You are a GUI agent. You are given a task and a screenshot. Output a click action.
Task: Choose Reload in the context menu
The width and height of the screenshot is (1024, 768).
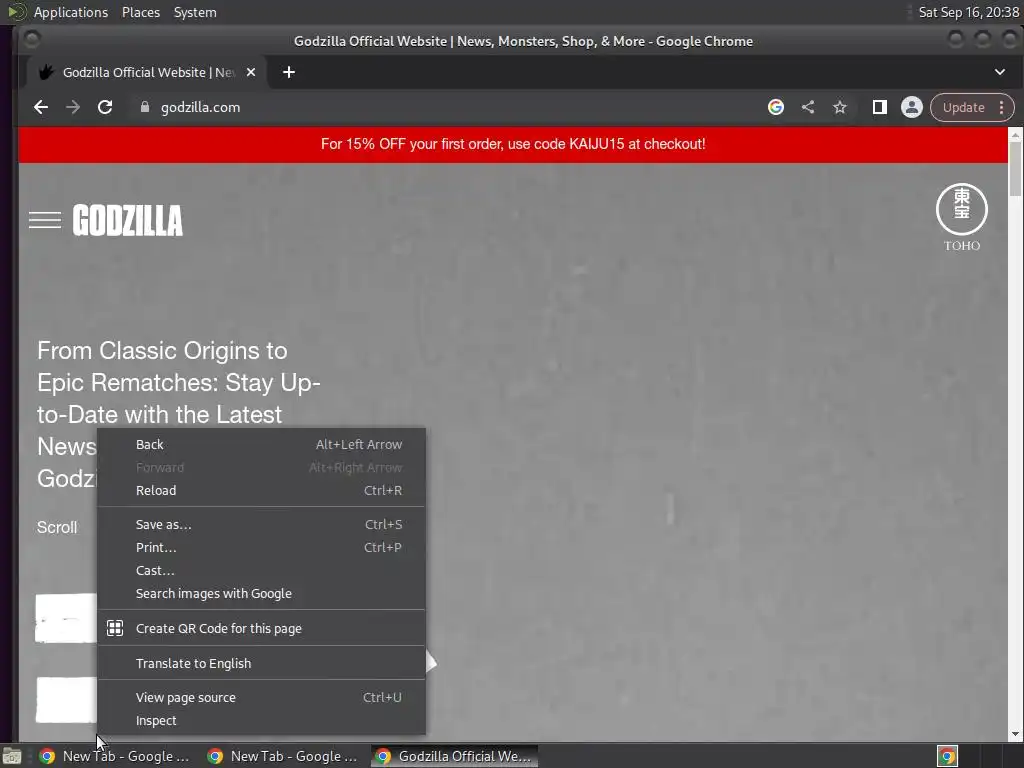(x=261, y=490)
